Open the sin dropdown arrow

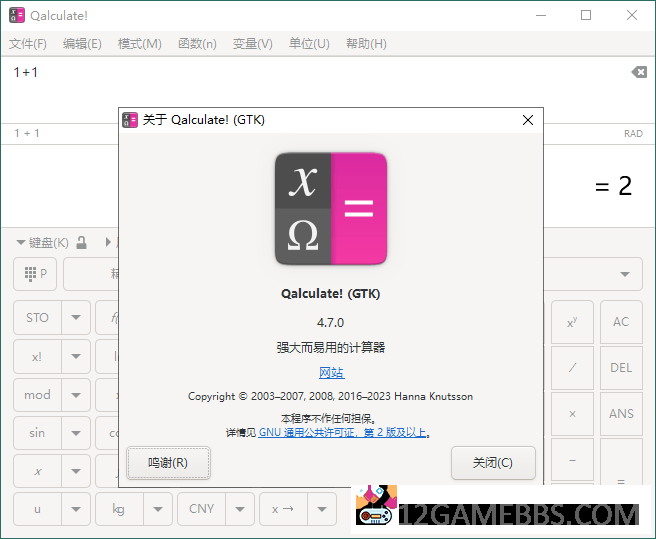pos(76,433)
